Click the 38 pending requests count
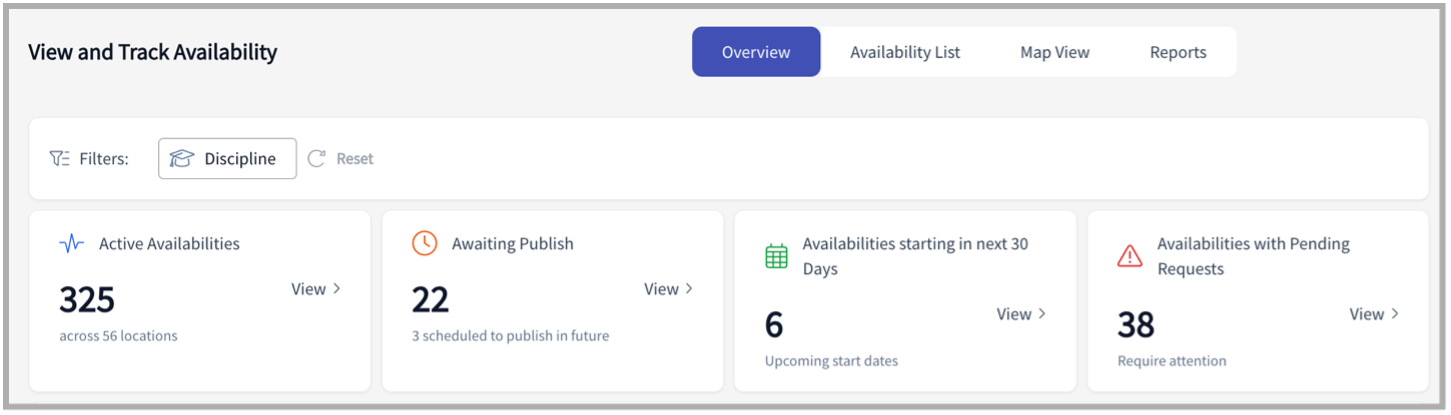Screen dimensions: 1451x415 tap(1136, 324)
